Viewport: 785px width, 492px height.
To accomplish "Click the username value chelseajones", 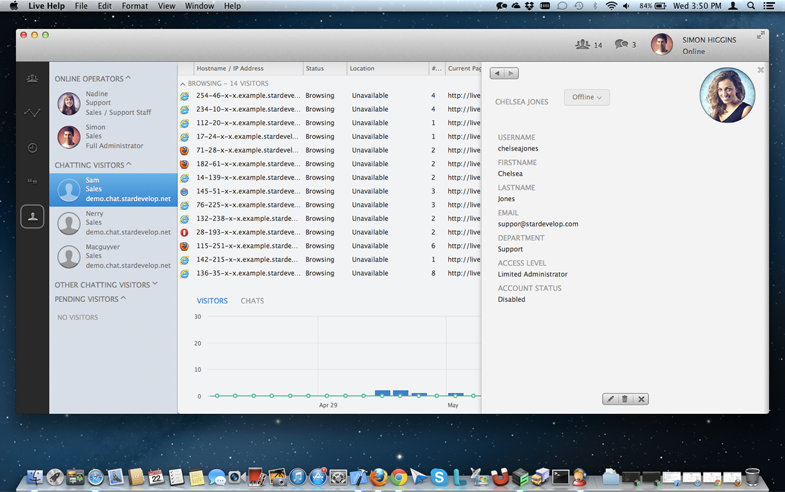I will click(x=518, y=149).
